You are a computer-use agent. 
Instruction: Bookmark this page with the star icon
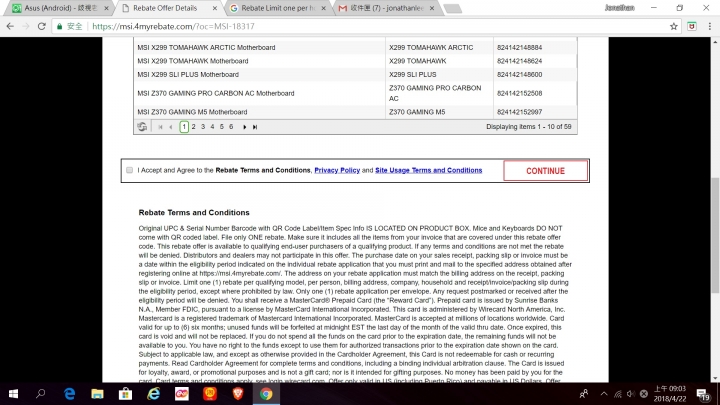pyautogui.click(x=673, y=27)
